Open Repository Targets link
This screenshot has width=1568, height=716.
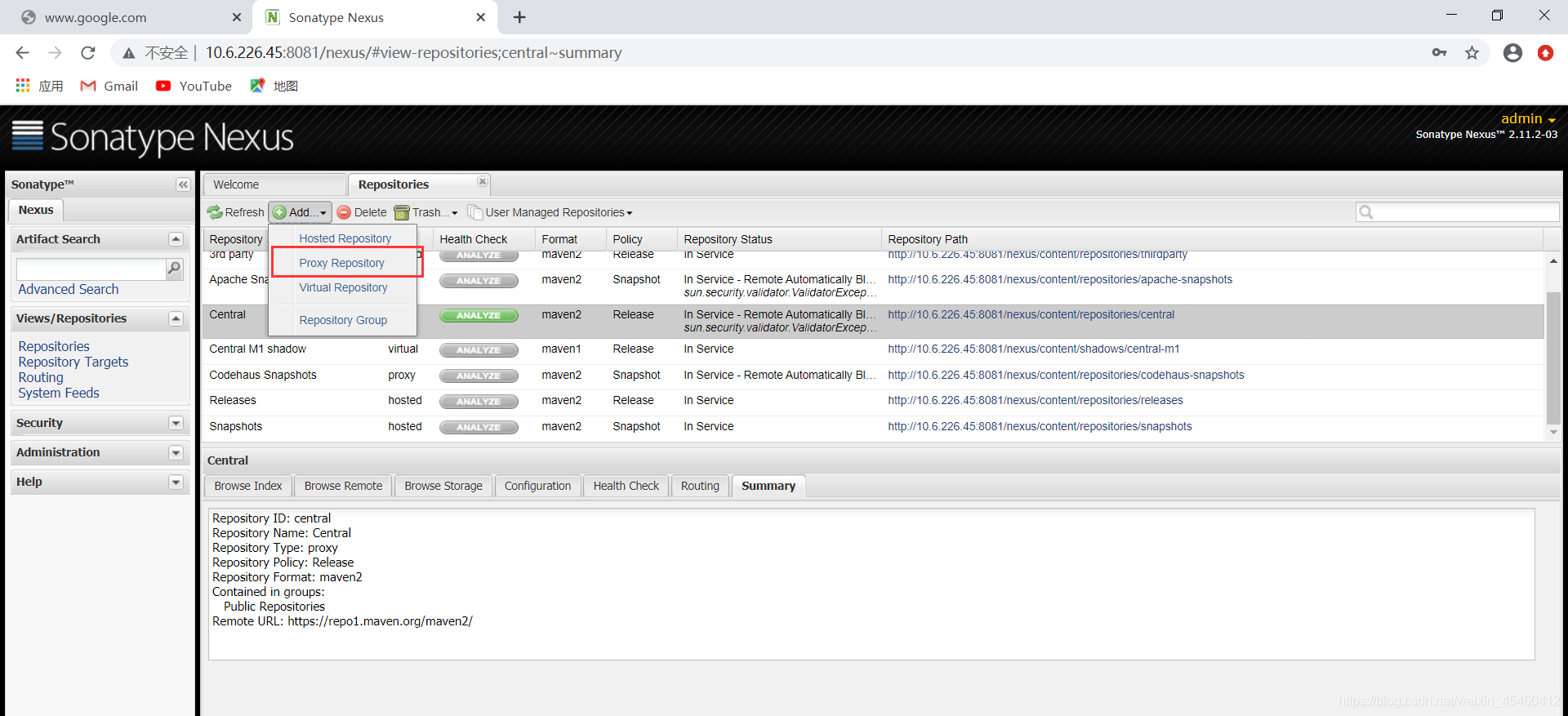click(73, 362)
